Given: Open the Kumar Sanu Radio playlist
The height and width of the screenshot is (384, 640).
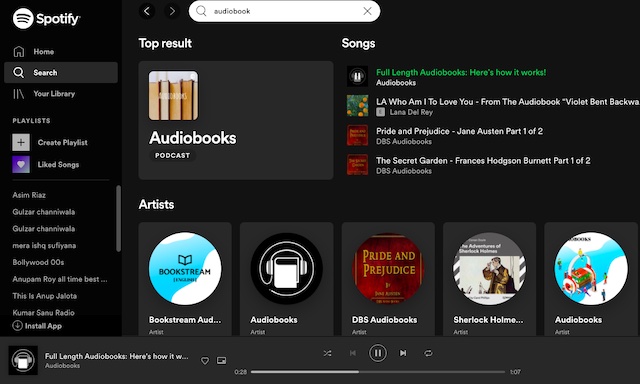Looking at the screenshot, I should (43, 313).
